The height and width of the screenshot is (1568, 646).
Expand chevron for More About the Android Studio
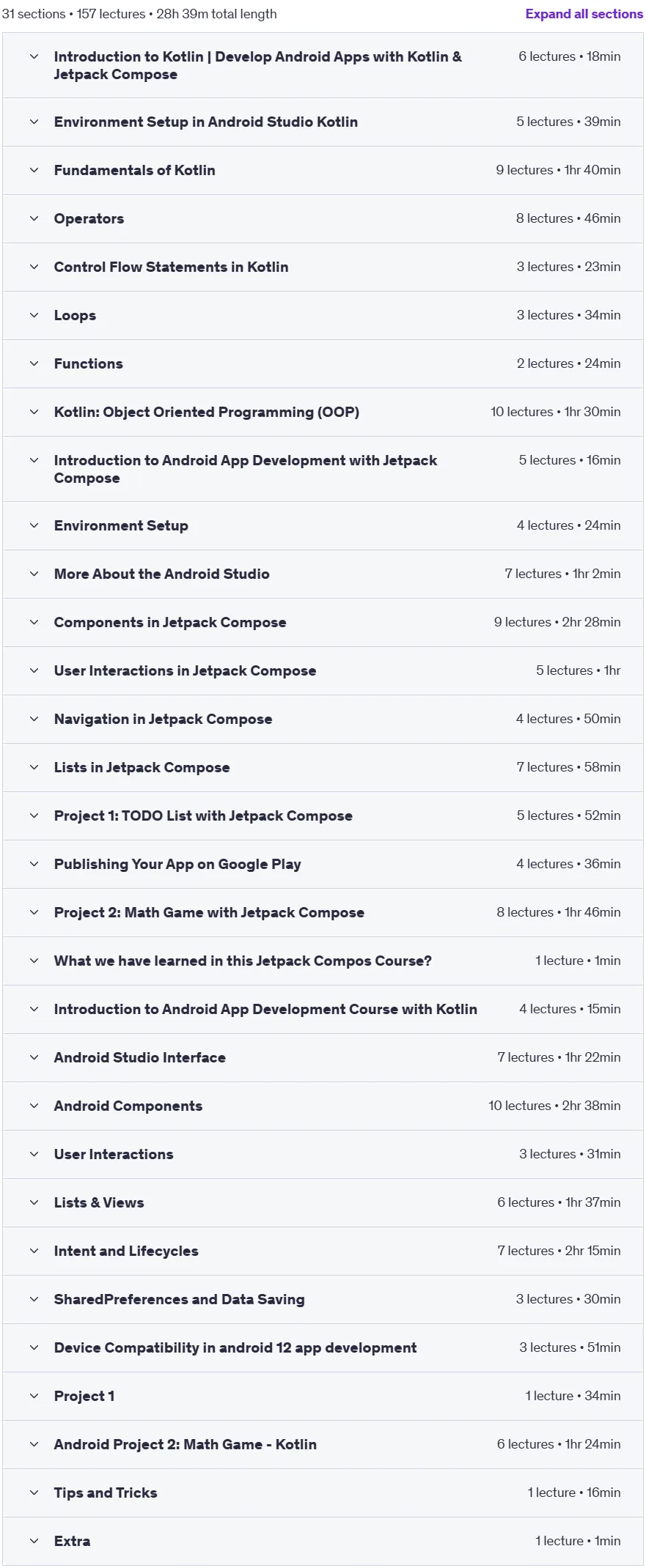coord(34,574)
